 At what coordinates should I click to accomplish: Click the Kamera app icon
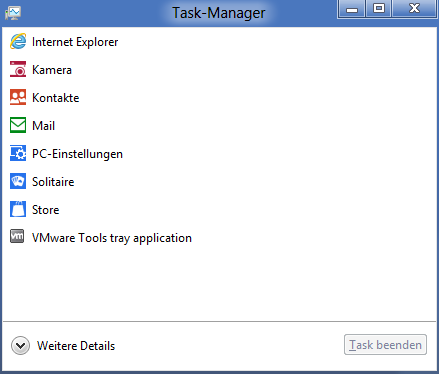(x=18, y=69)
